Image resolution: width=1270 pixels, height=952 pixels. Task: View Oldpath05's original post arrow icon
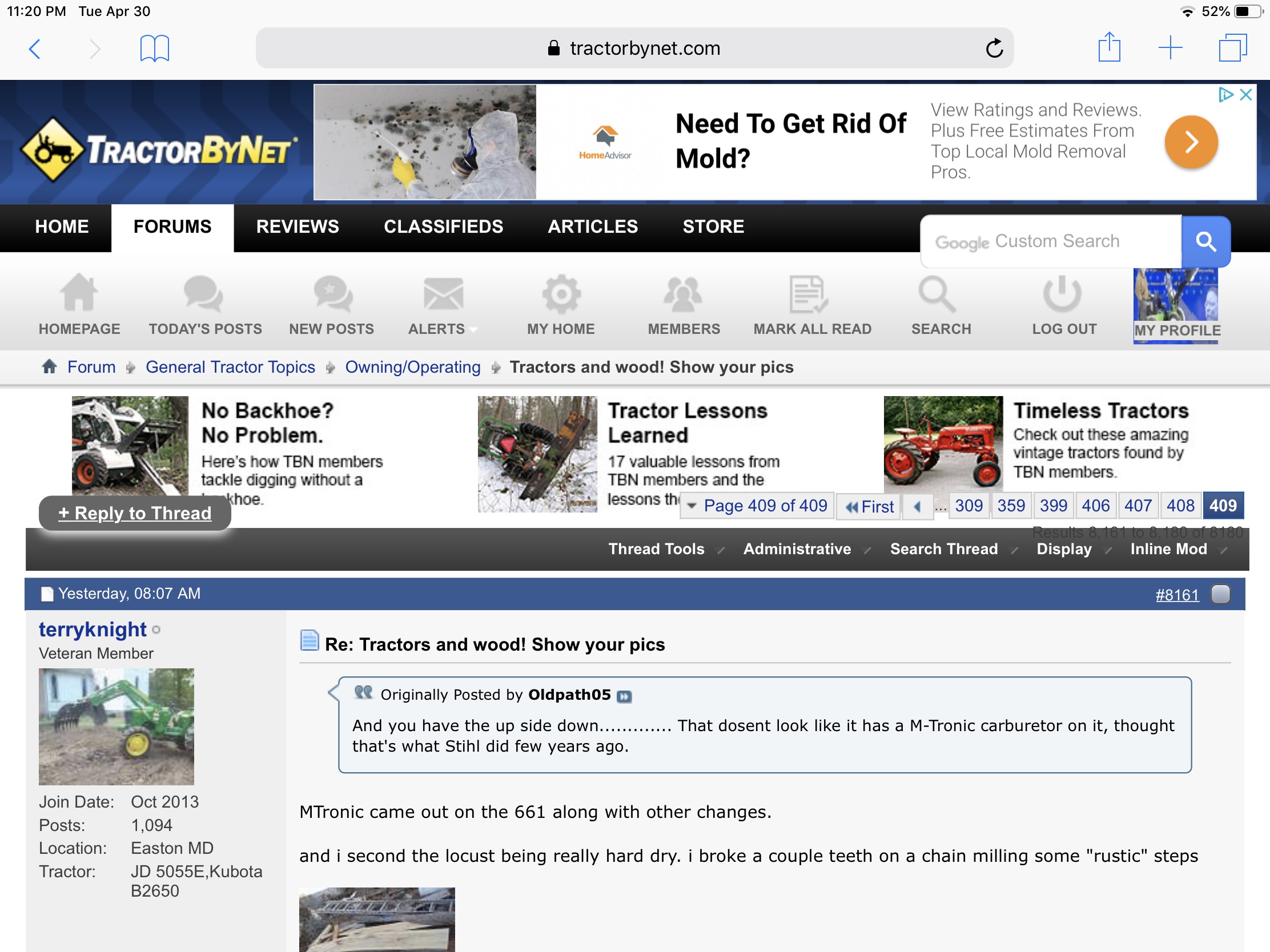coord(624,696)
